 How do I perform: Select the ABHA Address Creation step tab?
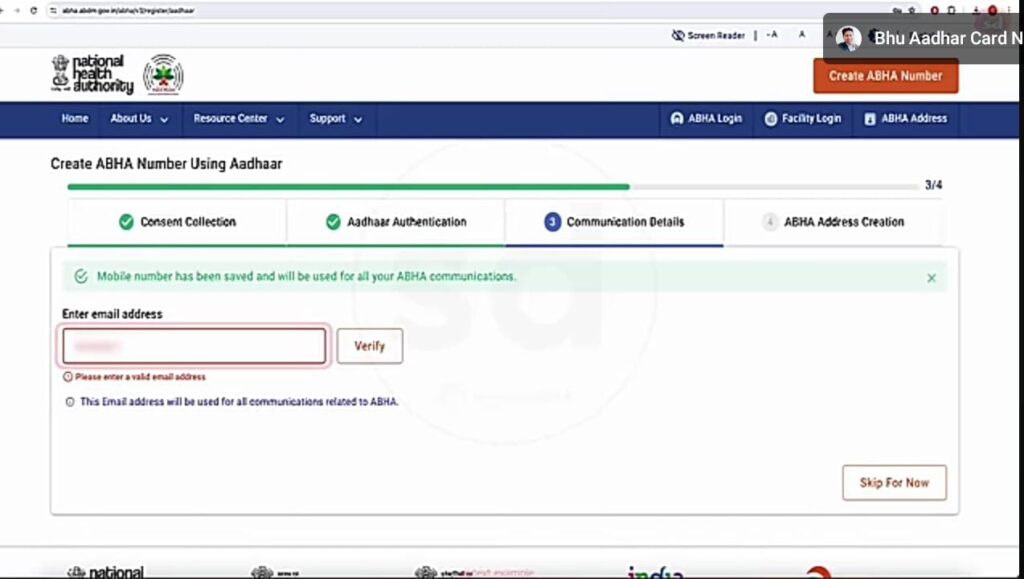[833, 222]
